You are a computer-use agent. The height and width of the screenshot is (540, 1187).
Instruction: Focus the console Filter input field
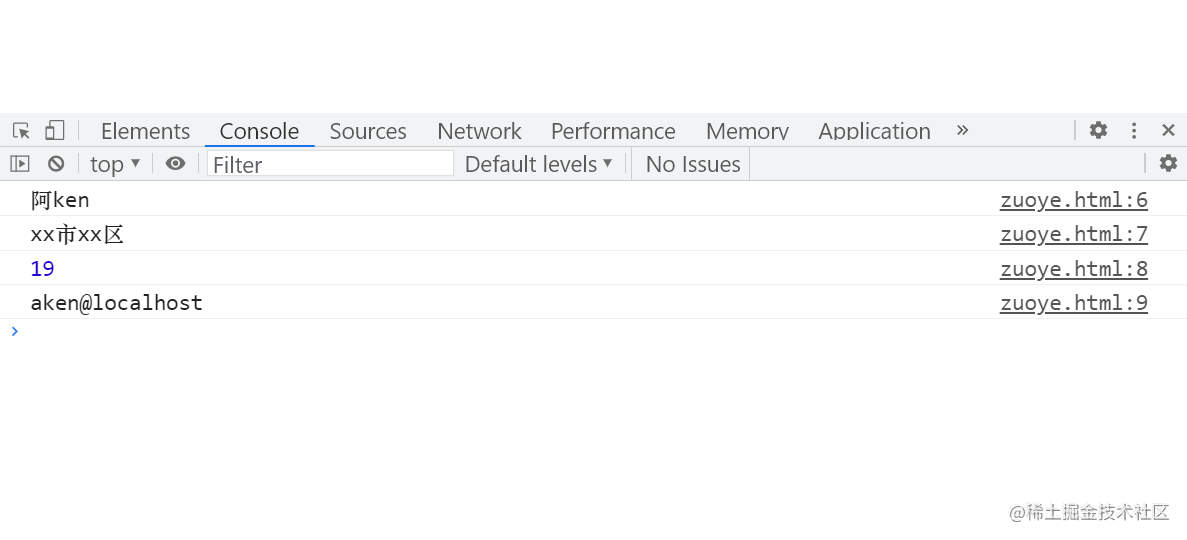coord(330,164)
